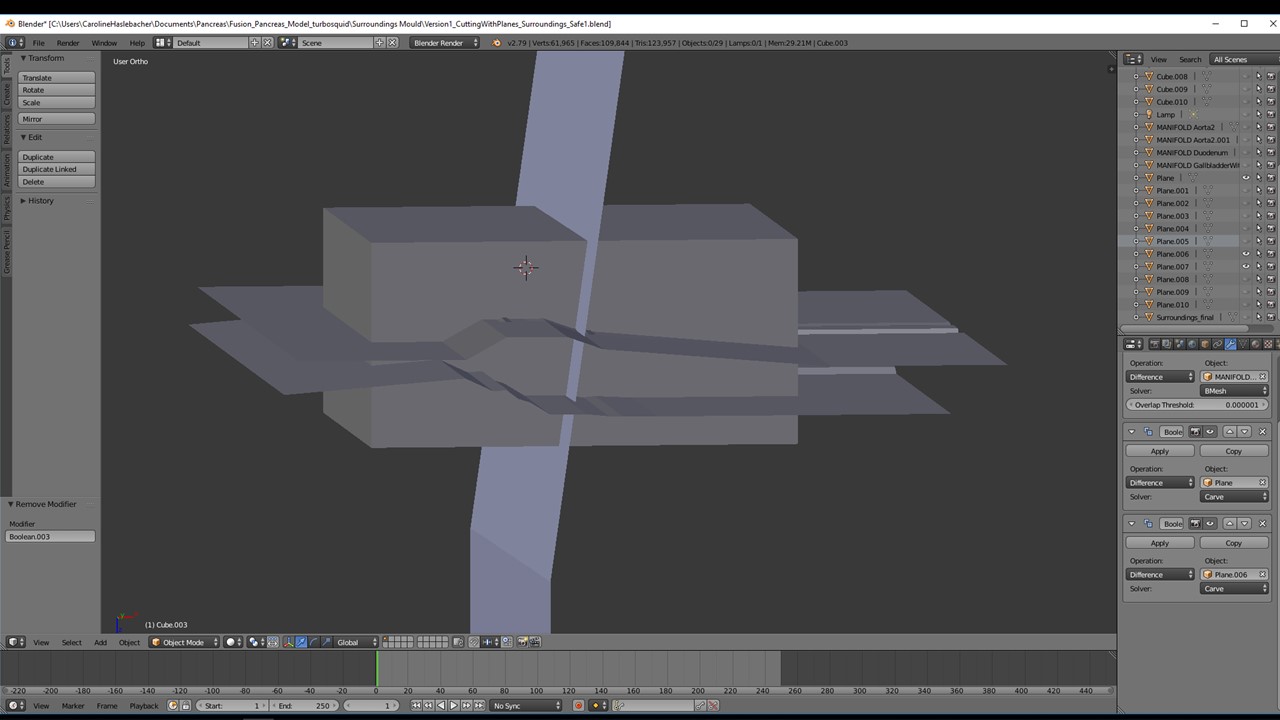Open the object cube tab in Properties

point(1205,344)
